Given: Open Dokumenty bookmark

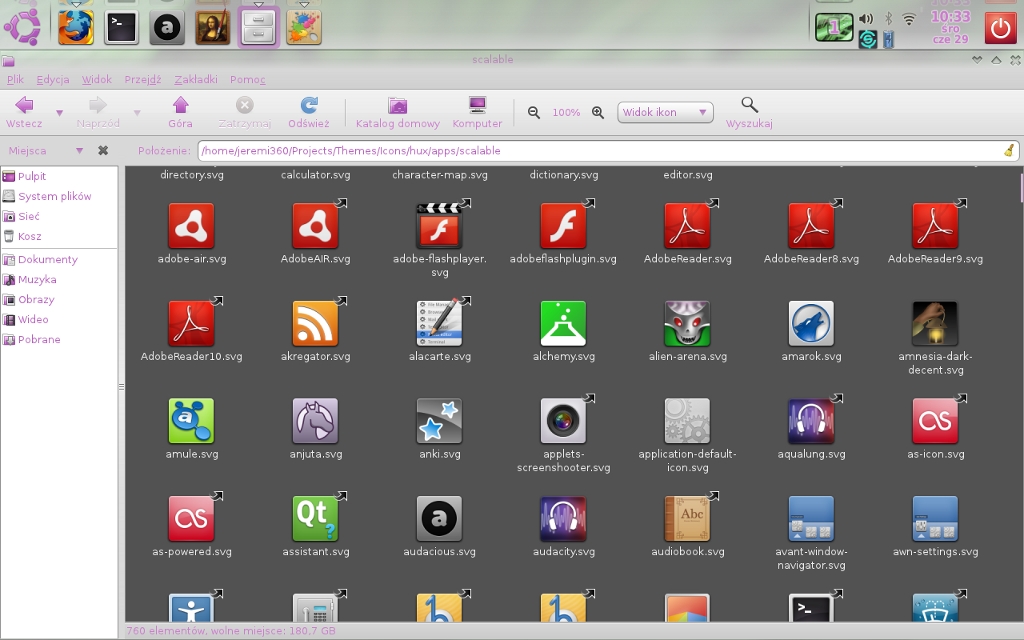Looking at the screenshot, I should pyautogui.click(x=40, y=259).
